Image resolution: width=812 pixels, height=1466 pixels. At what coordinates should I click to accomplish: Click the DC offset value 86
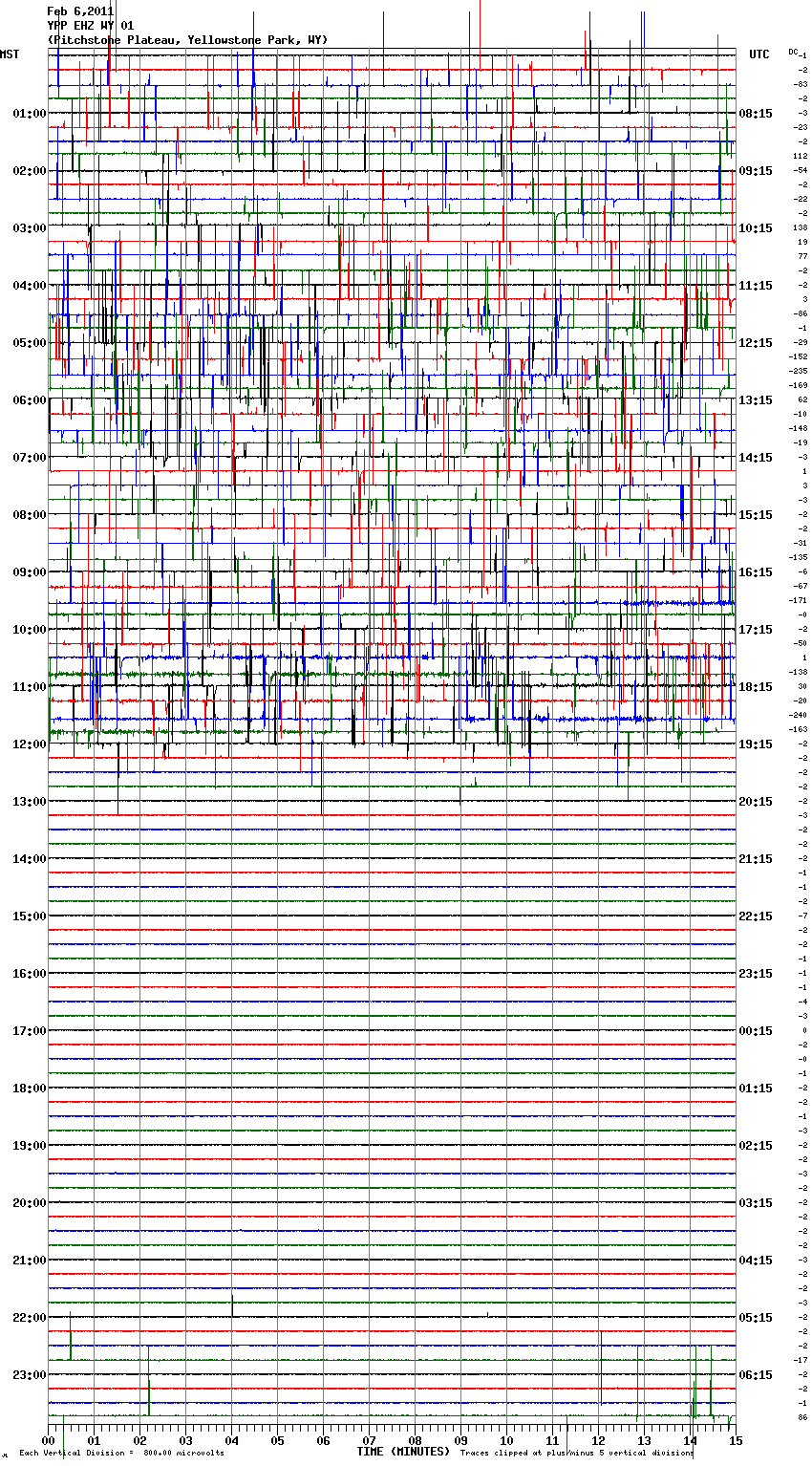click(x=802, y=1417)
